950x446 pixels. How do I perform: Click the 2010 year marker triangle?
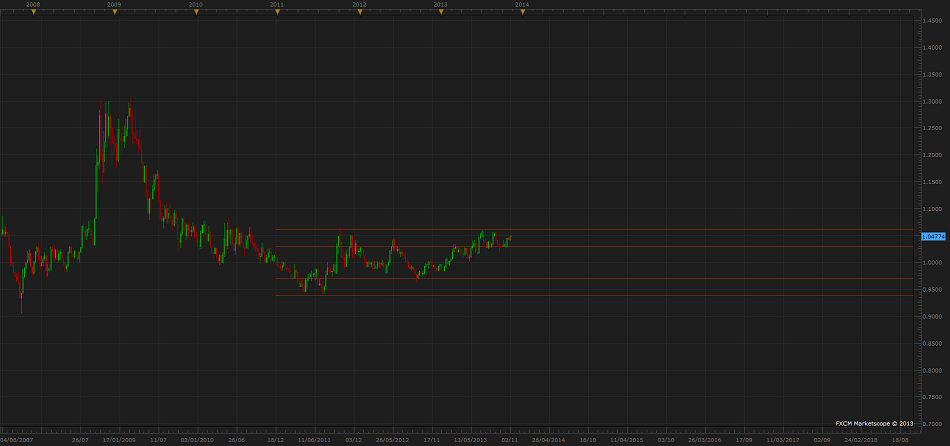[x=195, y=12]
